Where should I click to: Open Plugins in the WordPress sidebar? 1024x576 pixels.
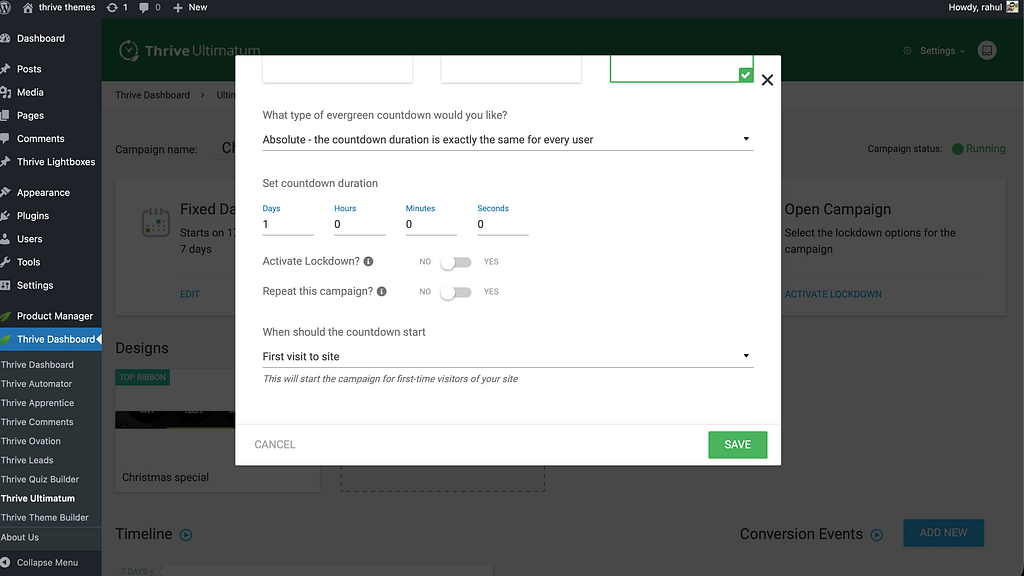(x=33, y=216)
